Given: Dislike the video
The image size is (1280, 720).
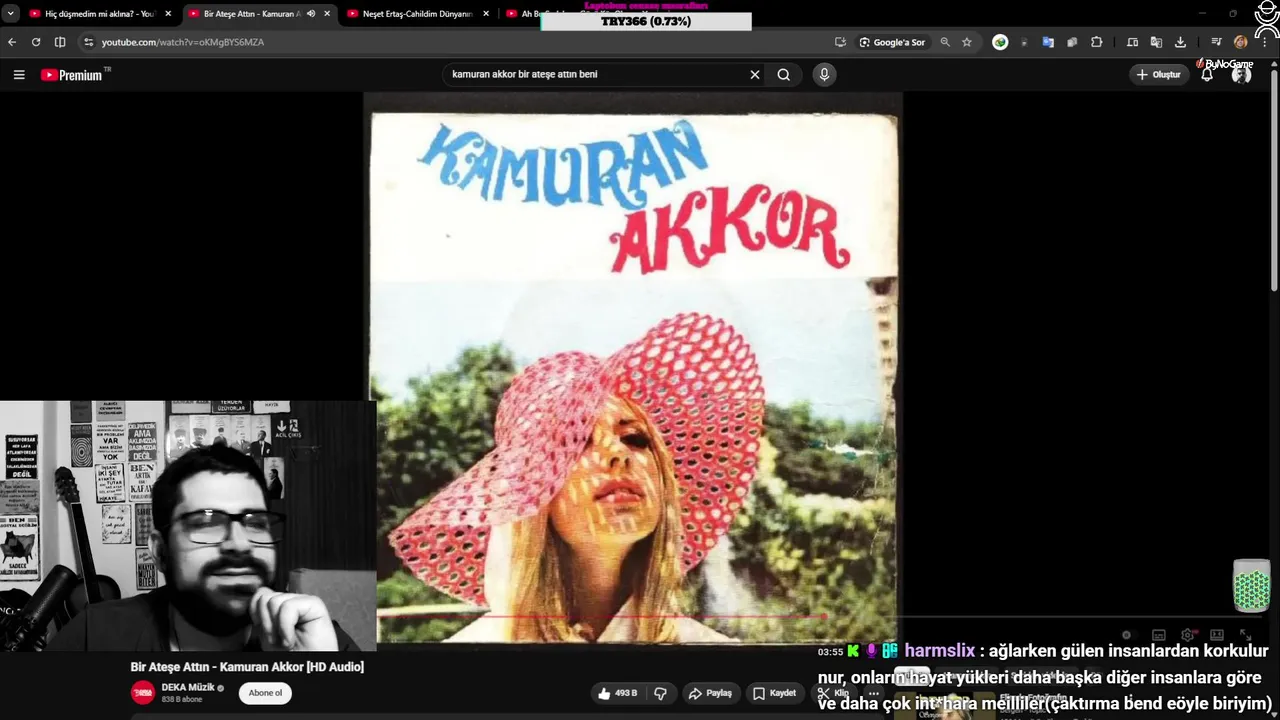Looking at the screenshot, I should tap(660, 693).
